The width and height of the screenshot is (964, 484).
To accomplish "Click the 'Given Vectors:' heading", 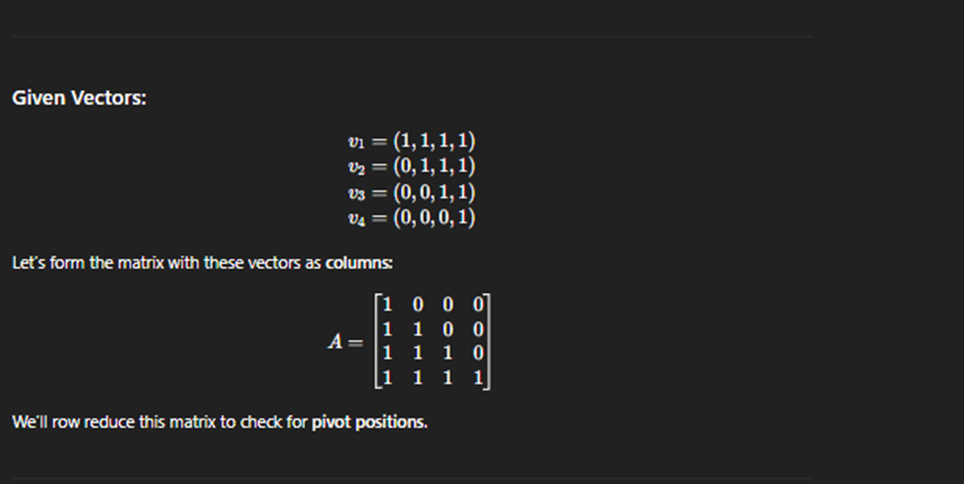I will click(x=79, y=98).
